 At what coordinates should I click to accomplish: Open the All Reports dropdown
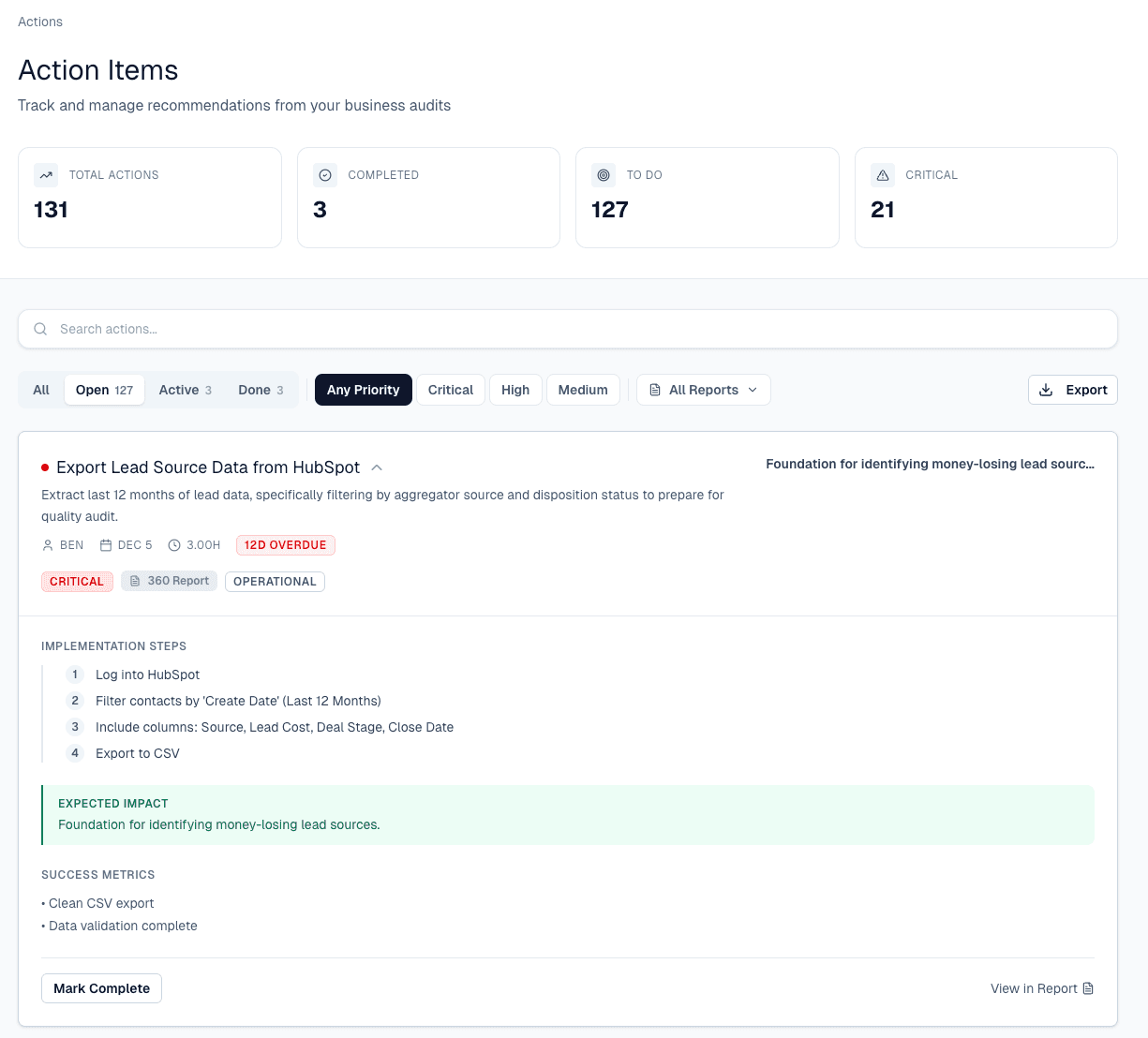pyautogui.click(x=703, y=390)
